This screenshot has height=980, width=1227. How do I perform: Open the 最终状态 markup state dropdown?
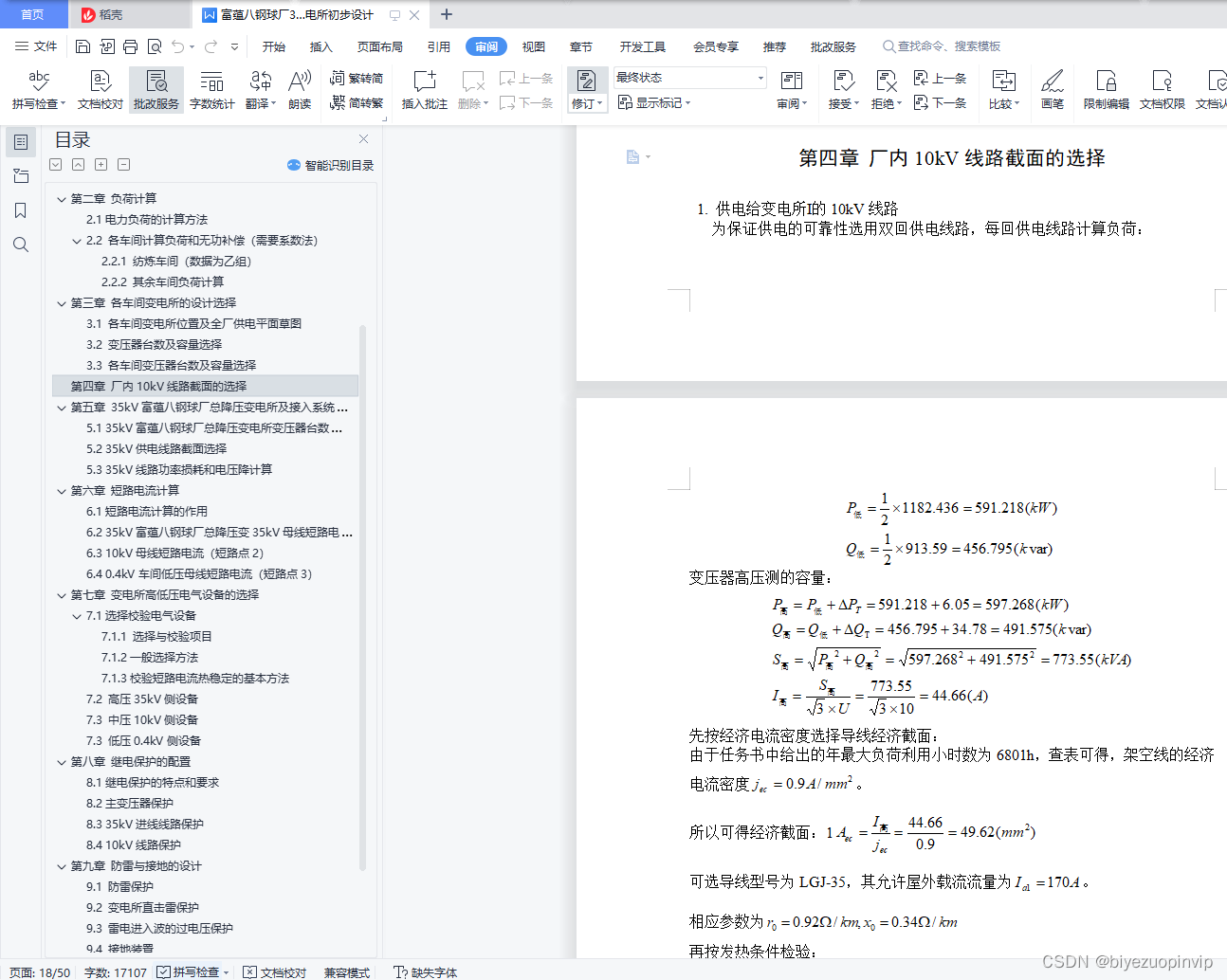pyautogui.click(x=689, y=78)
